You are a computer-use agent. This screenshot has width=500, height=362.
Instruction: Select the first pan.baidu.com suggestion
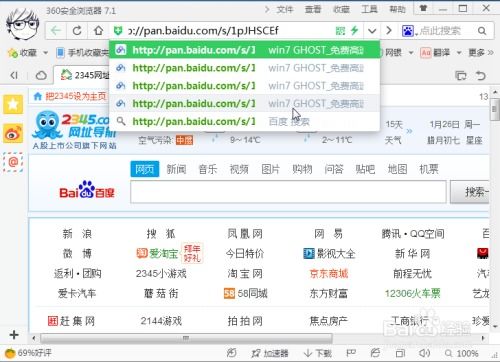pyautogui.click(x=244, y=50)
